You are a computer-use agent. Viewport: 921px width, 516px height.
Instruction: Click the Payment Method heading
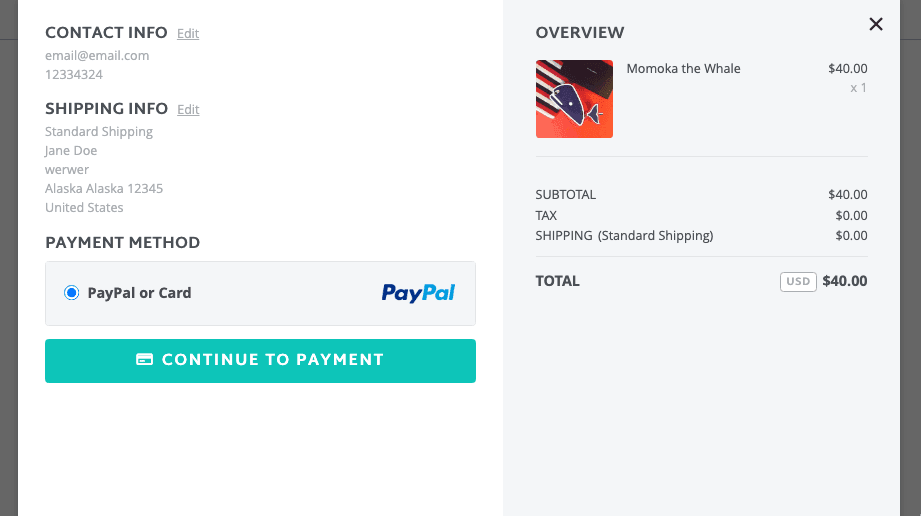(122, 242)
